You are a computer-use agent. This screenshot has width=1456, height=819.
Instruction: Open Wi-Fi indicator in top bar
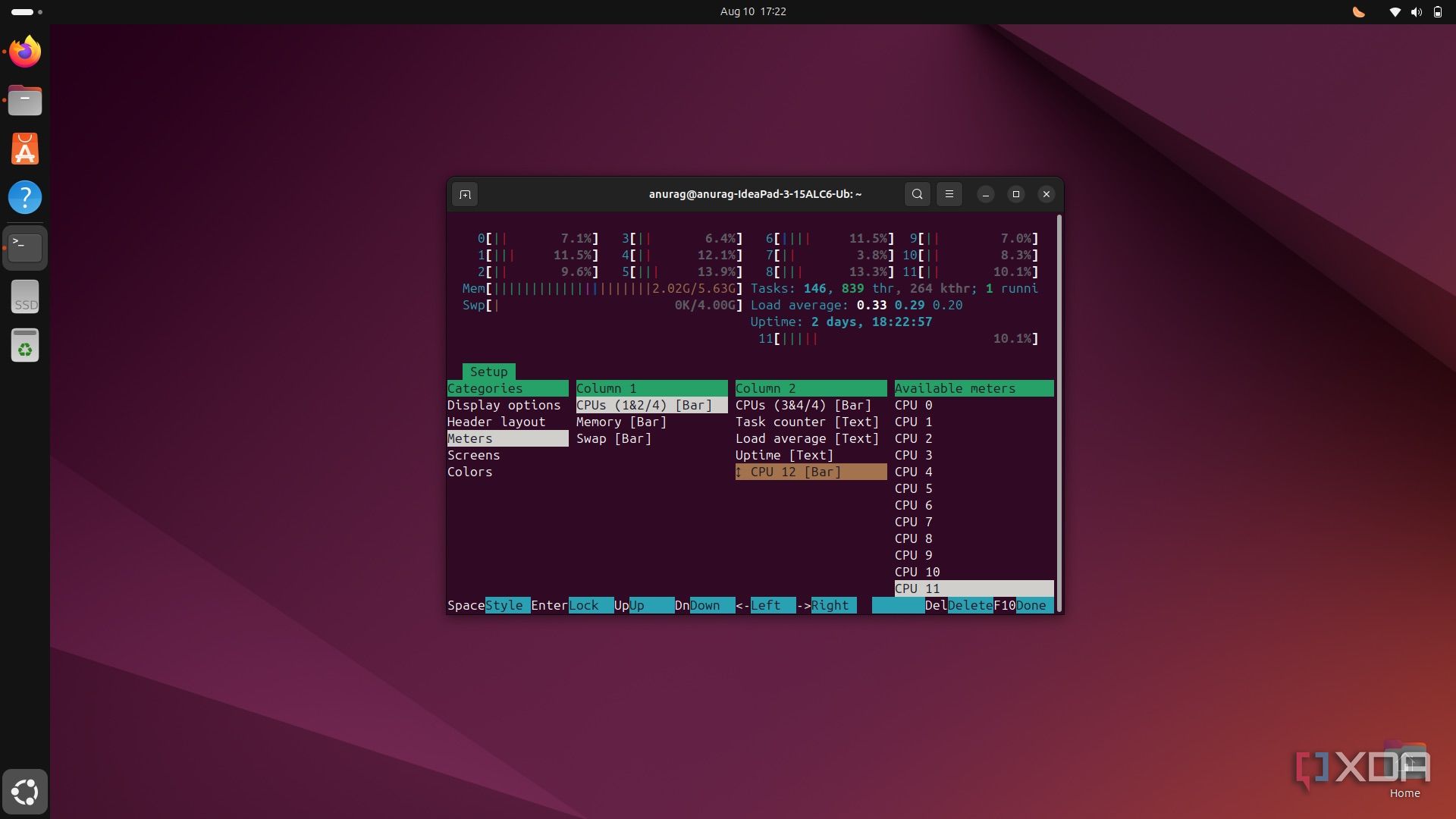click(x=1395, y=11)
